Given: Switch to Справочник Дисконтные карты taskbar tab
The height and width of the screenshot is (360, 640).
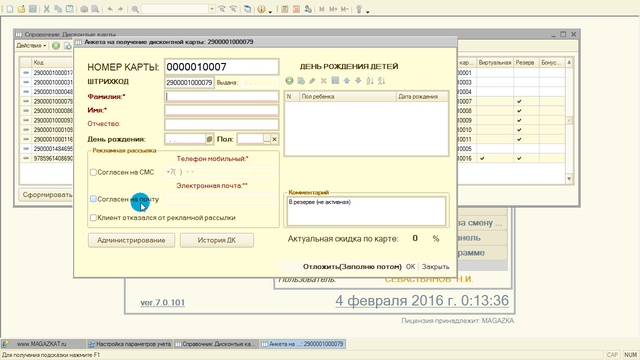Looking at the screenshot, I should 216,344.
